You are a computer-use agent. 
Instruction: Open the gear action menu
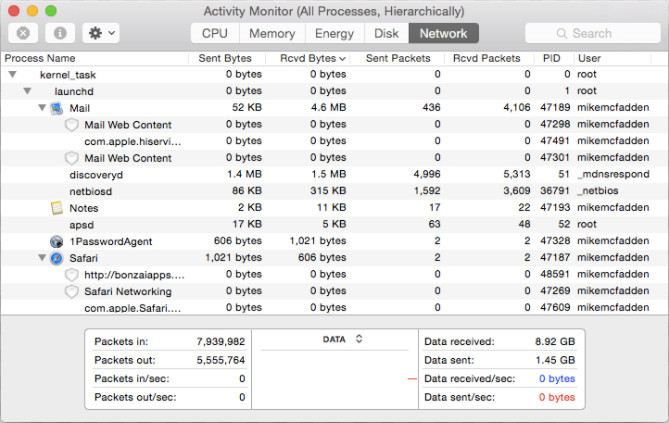coord(101,33)
